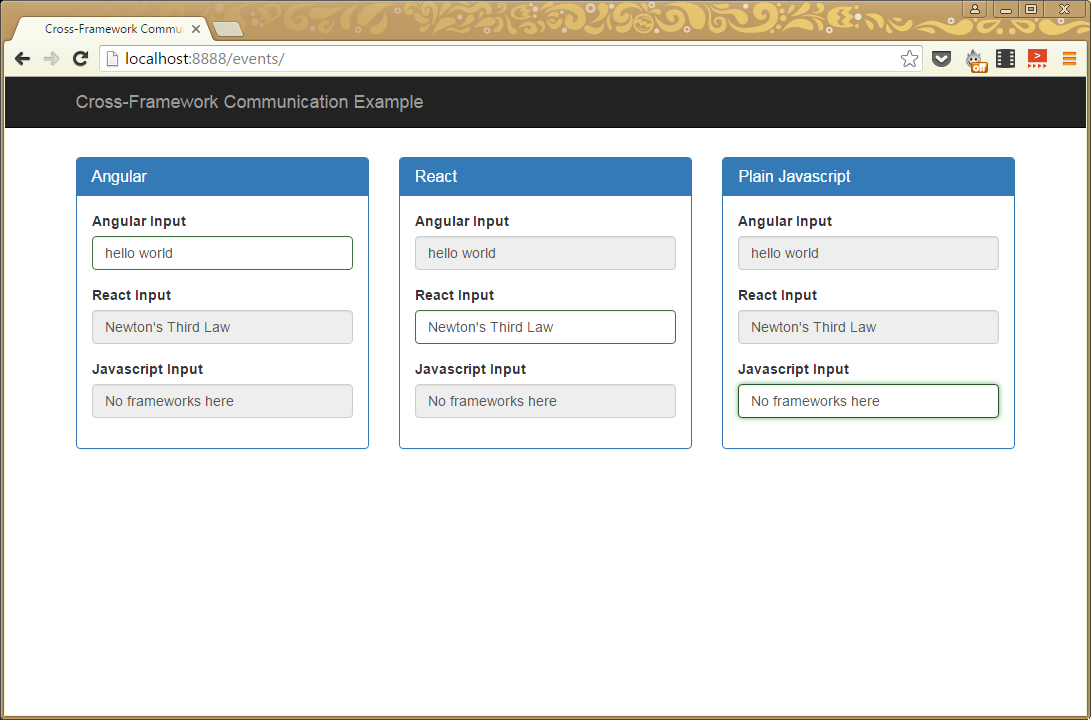Click the Pocket extension icon
The width and height of the screenshot is (1091, 720).
click(941, 59)
